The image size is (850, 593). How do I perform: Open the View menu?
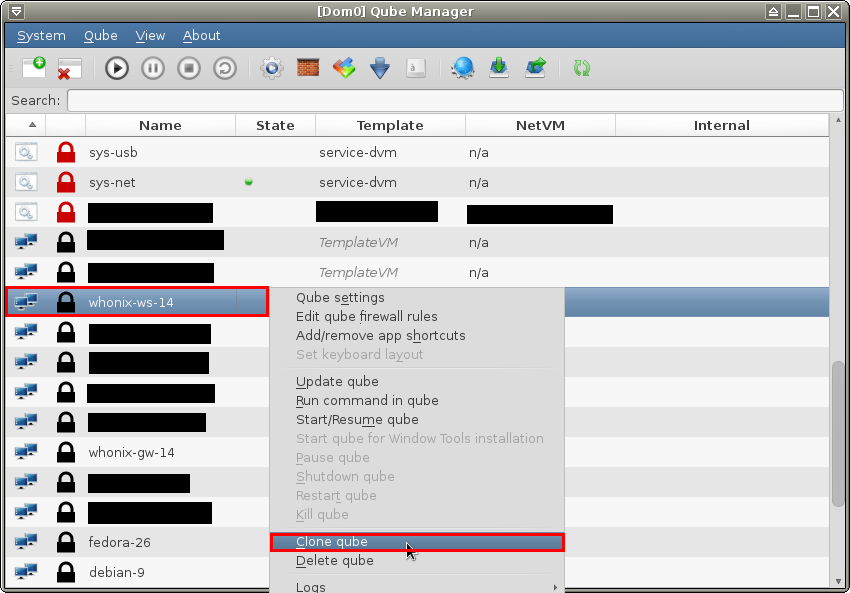tap(150, 35)
